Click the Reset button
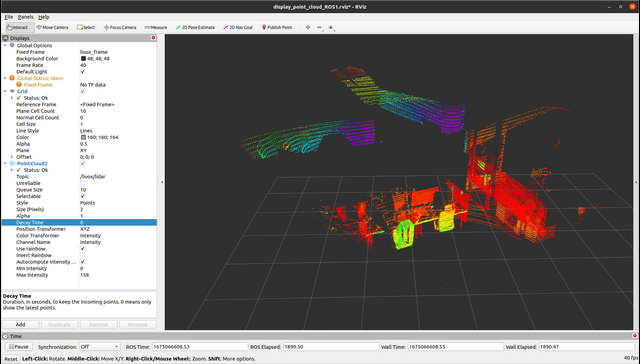This screenshot has width=640, height=364. 11,359
